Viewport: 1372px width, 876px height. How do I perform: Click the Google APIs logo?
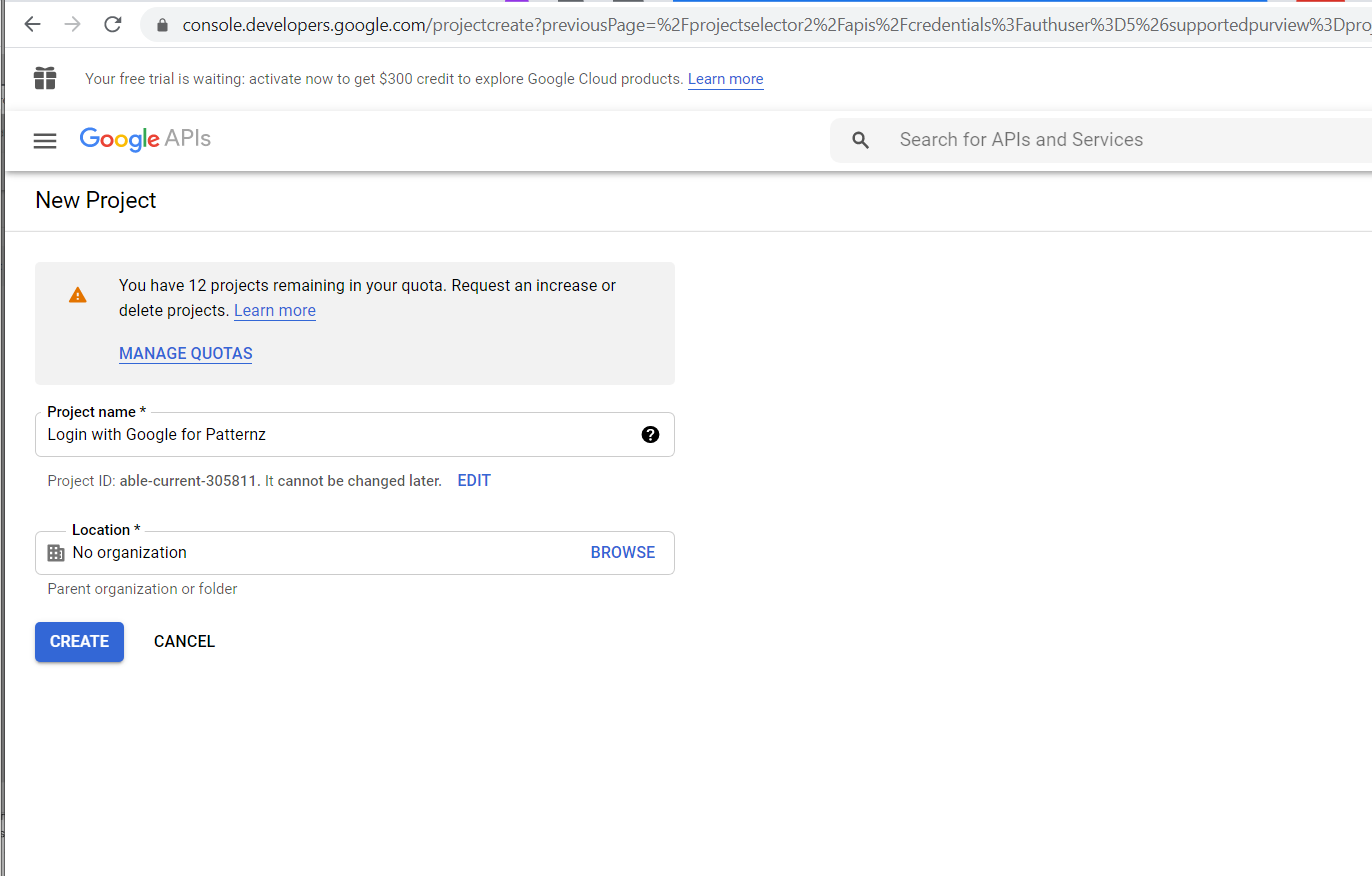(145, 139)
